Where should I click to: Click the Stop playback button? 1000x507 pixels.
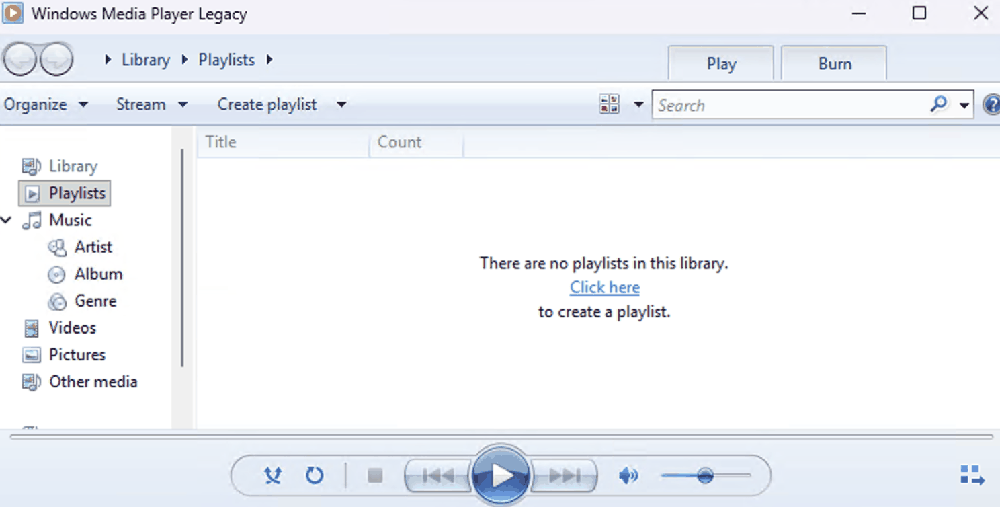(375, 476)
